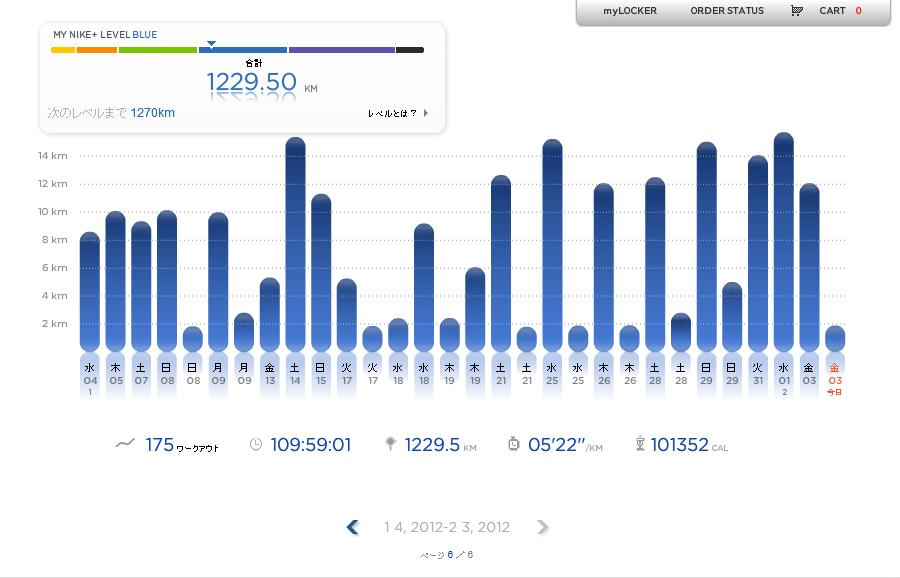The width and height of the screenshot is (900, 578).
Task: Click the 1 4, 2012-2 3, 2012 date range
Action: pos(447,527)
